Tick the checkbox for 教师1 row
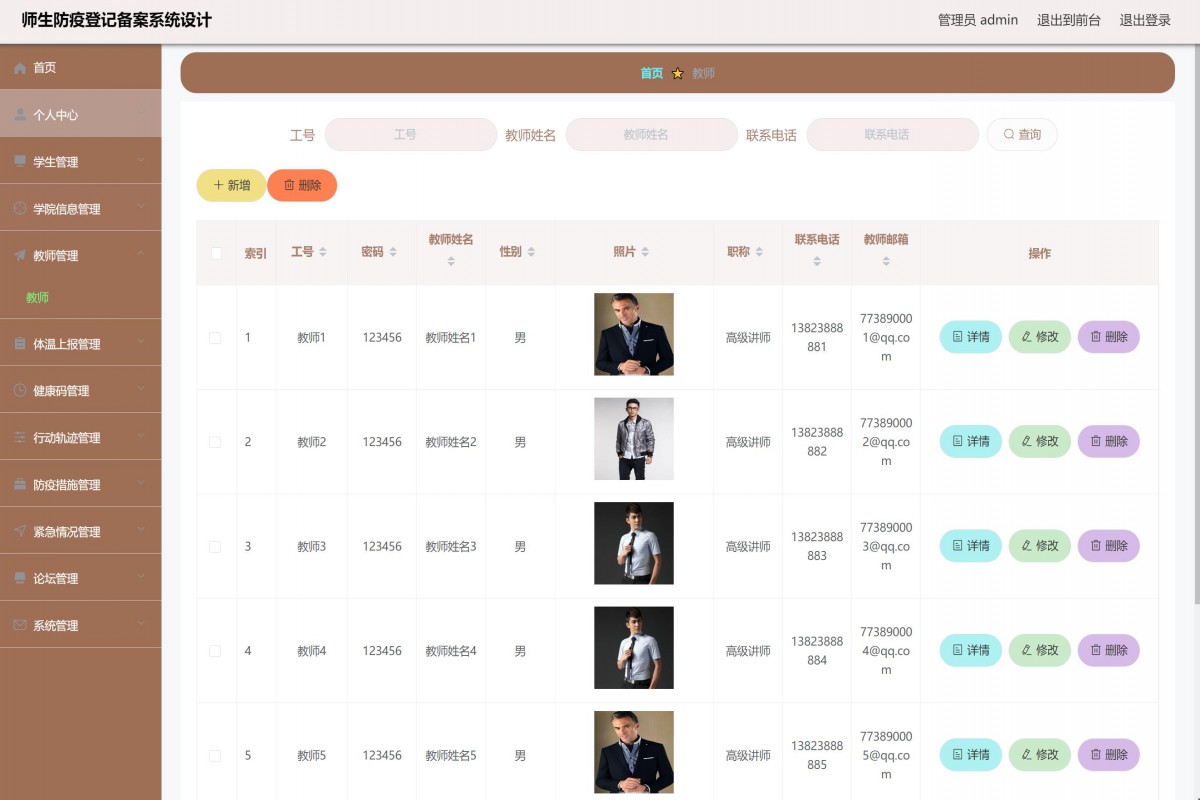The height and width of the screenshot is (800, 1200). coord(215,337)
